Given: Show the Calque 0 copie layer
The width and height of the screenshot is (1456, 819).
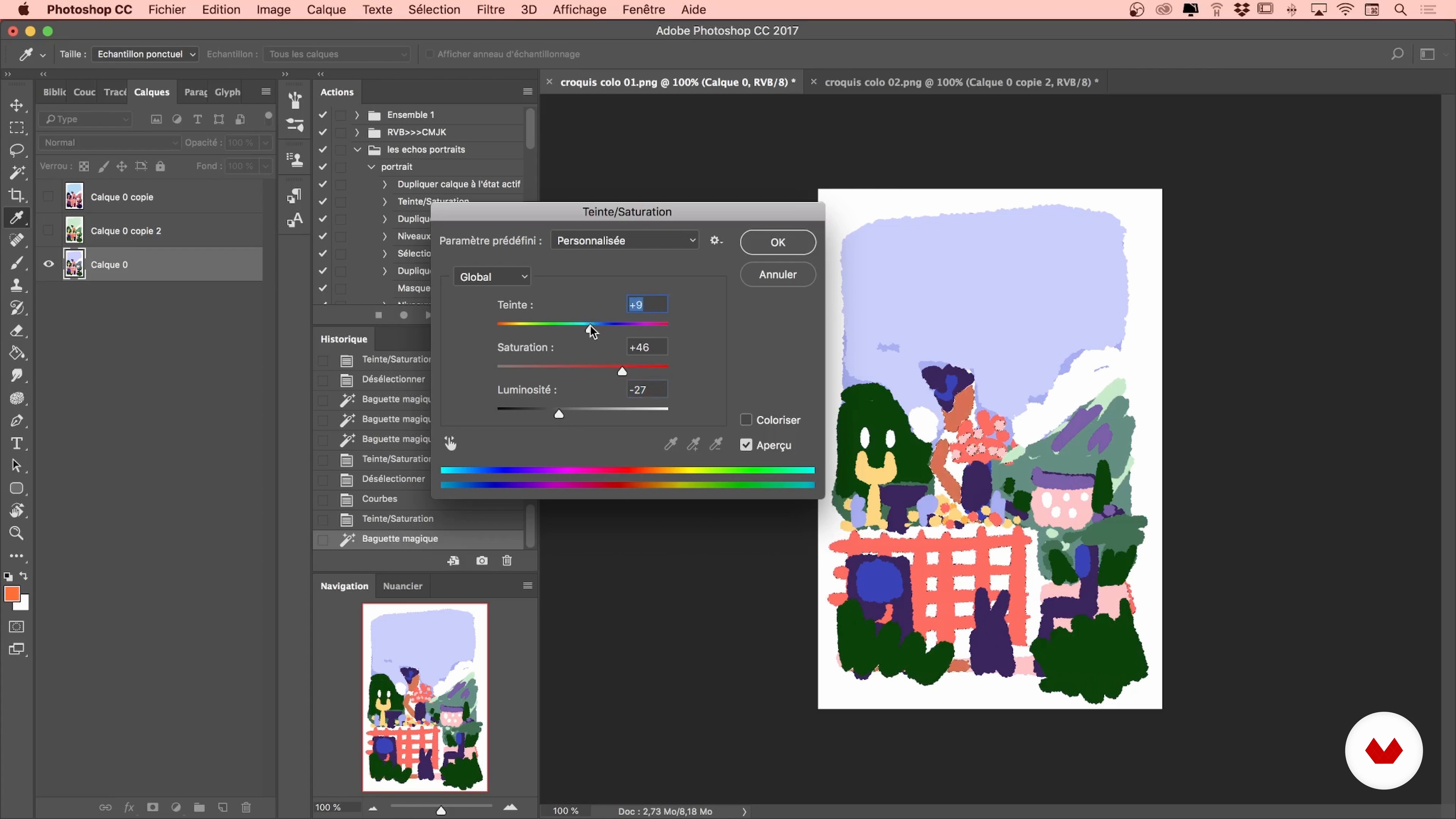Looking at the screenshot, I should pyautogui.click(x=49, y=197).
